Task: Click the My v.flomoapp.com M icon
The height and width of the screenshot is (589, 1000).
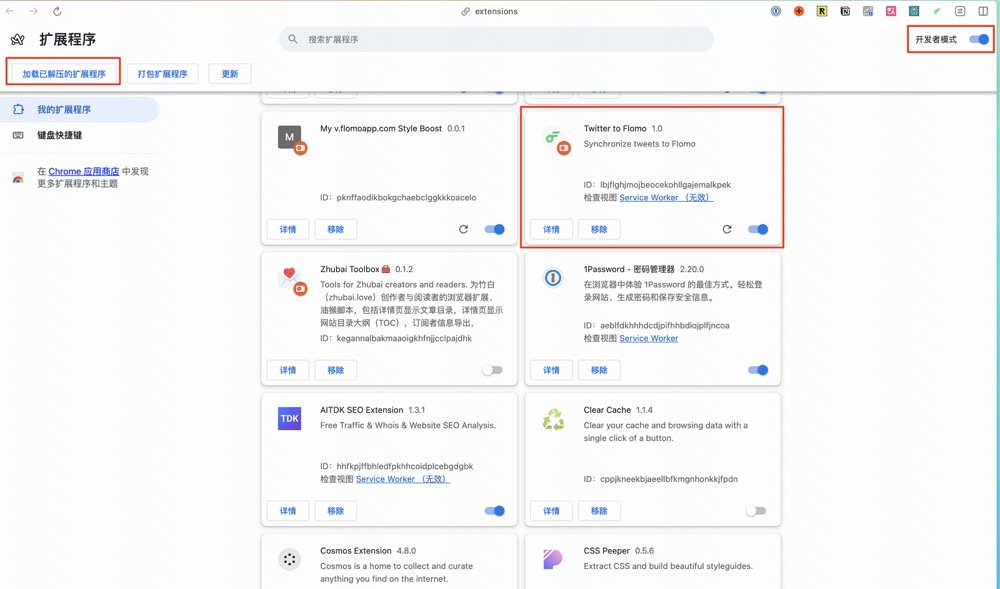Action: coord(291,140)
